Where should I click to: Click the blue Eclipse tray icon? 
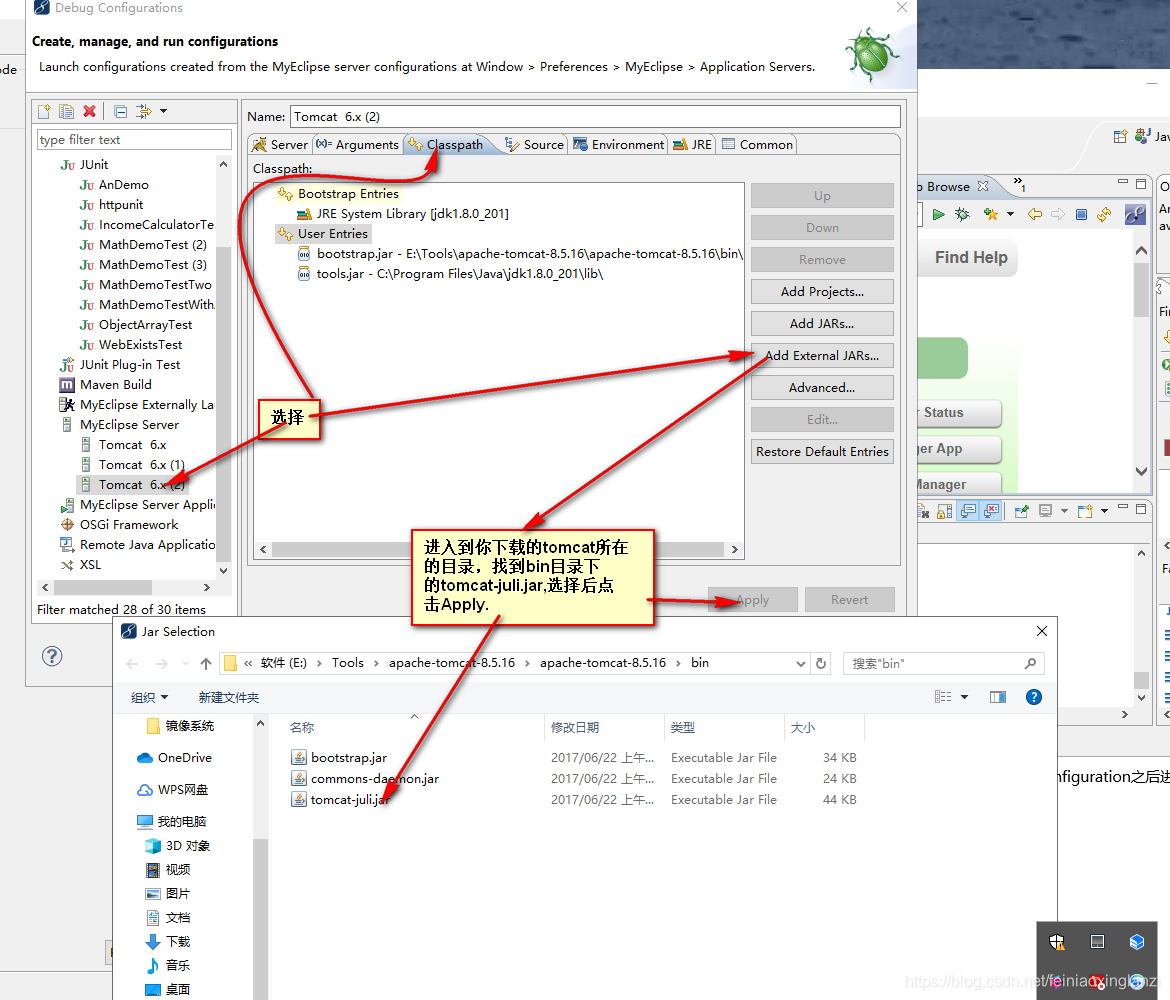tap(1137, 941)
